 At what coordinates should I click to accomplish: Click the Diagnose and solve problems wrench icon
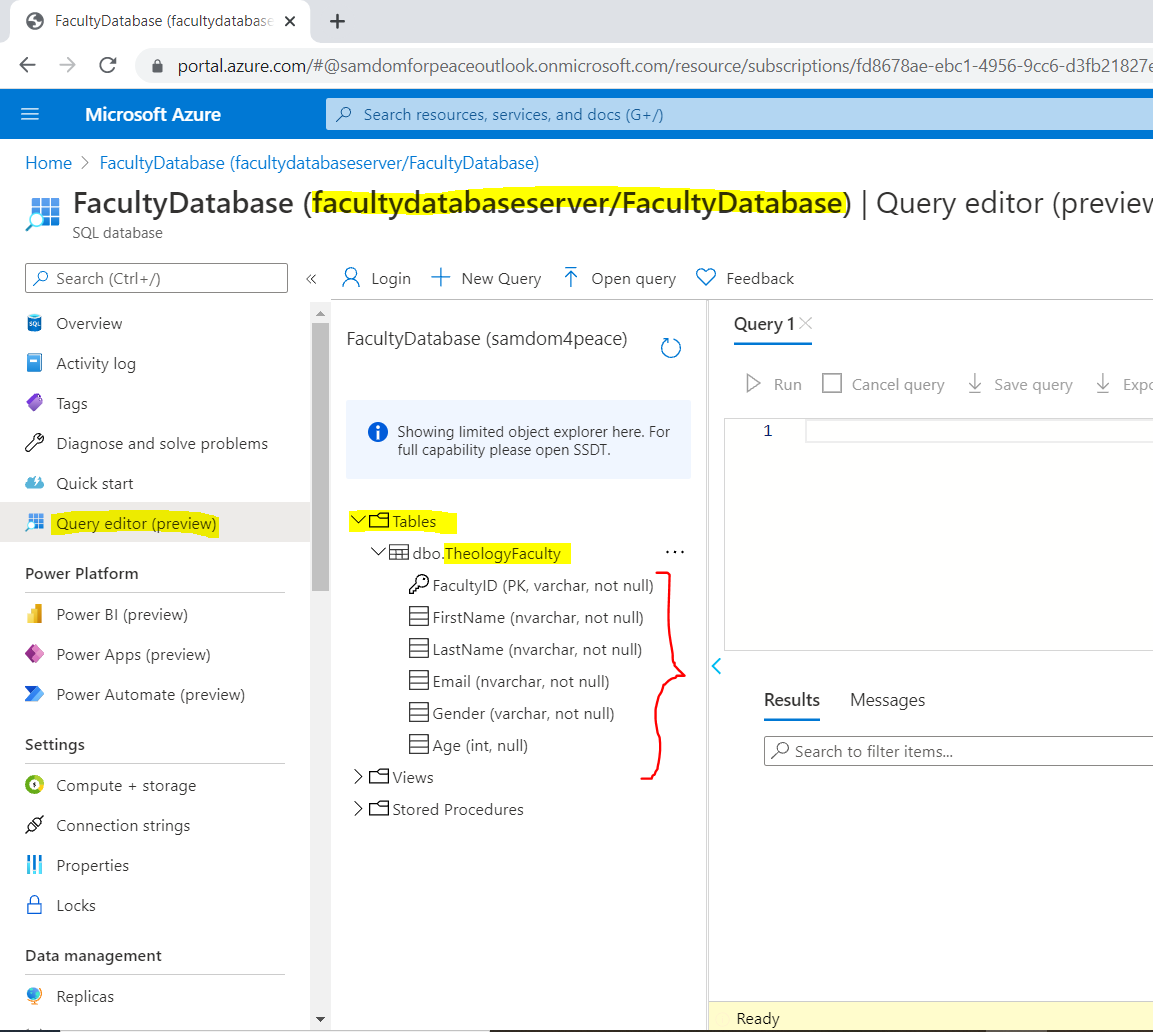35,443
